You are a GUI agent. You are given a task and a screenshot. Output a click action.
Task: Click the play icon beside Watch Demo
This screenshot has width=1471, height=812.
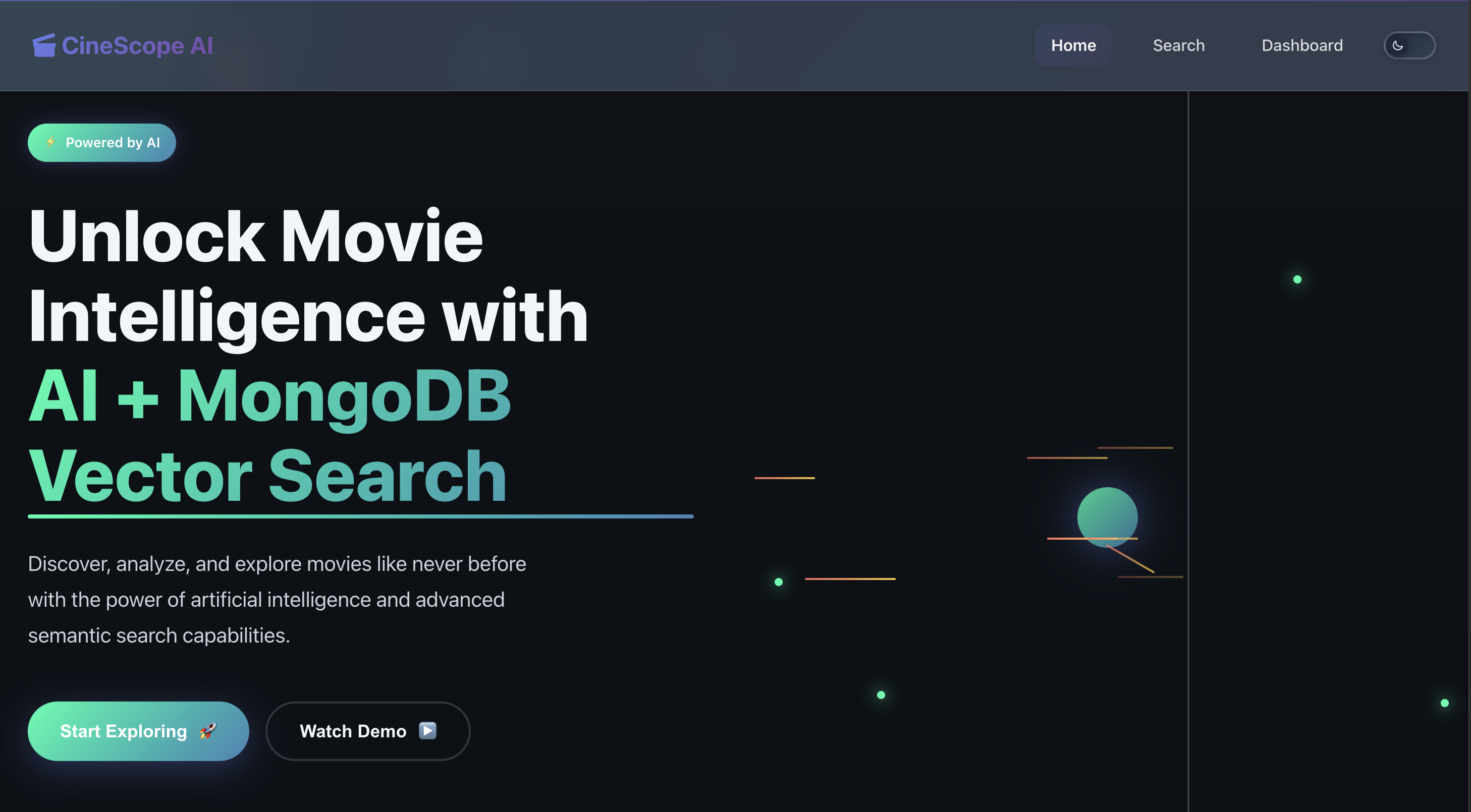click(427, 730)
